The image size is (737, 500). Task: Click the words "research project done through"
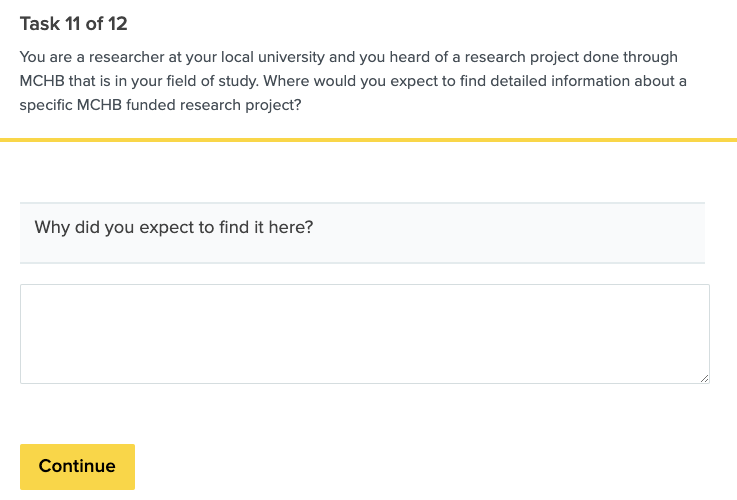pos(575,57)
